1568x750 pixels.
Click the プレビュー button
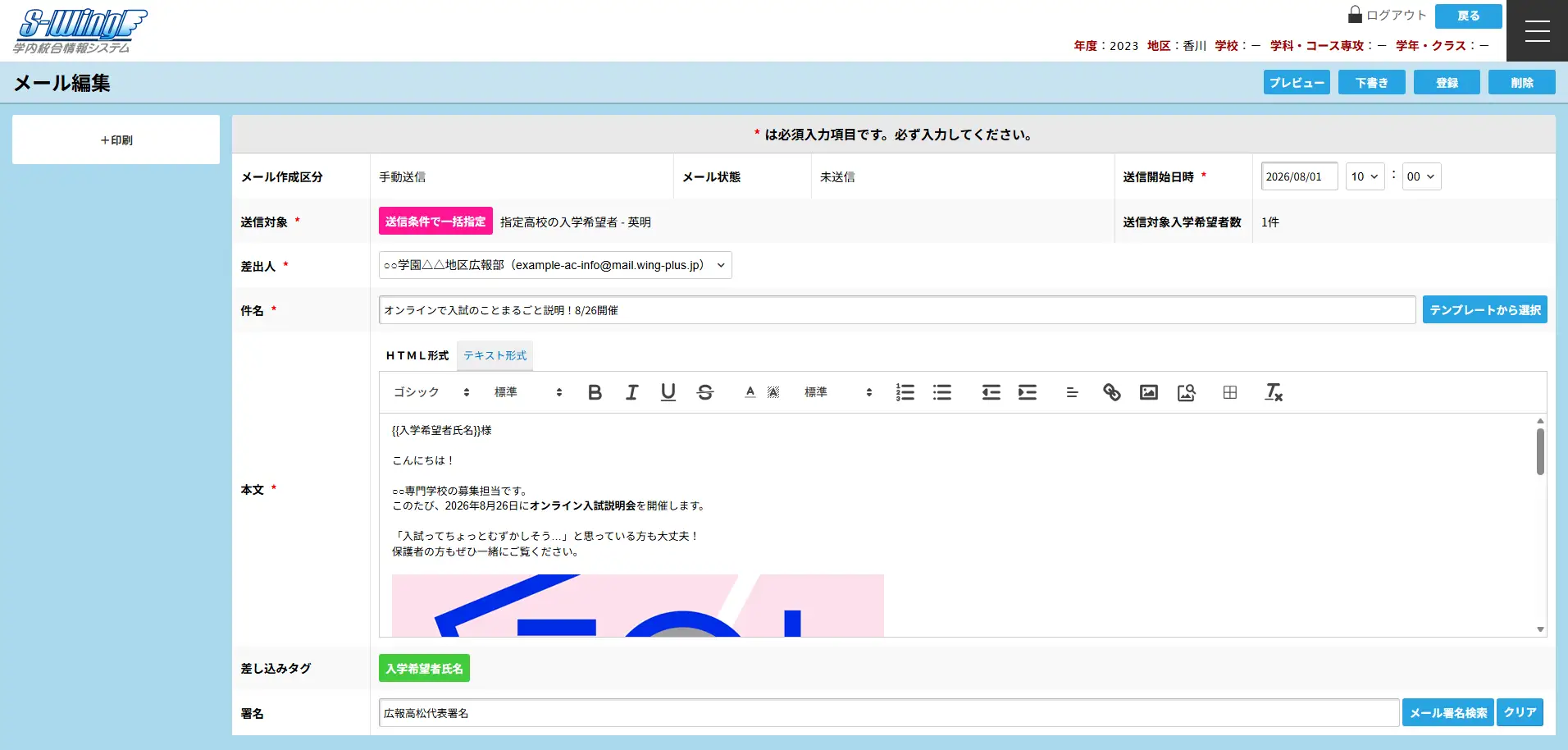pos(1296,83)
